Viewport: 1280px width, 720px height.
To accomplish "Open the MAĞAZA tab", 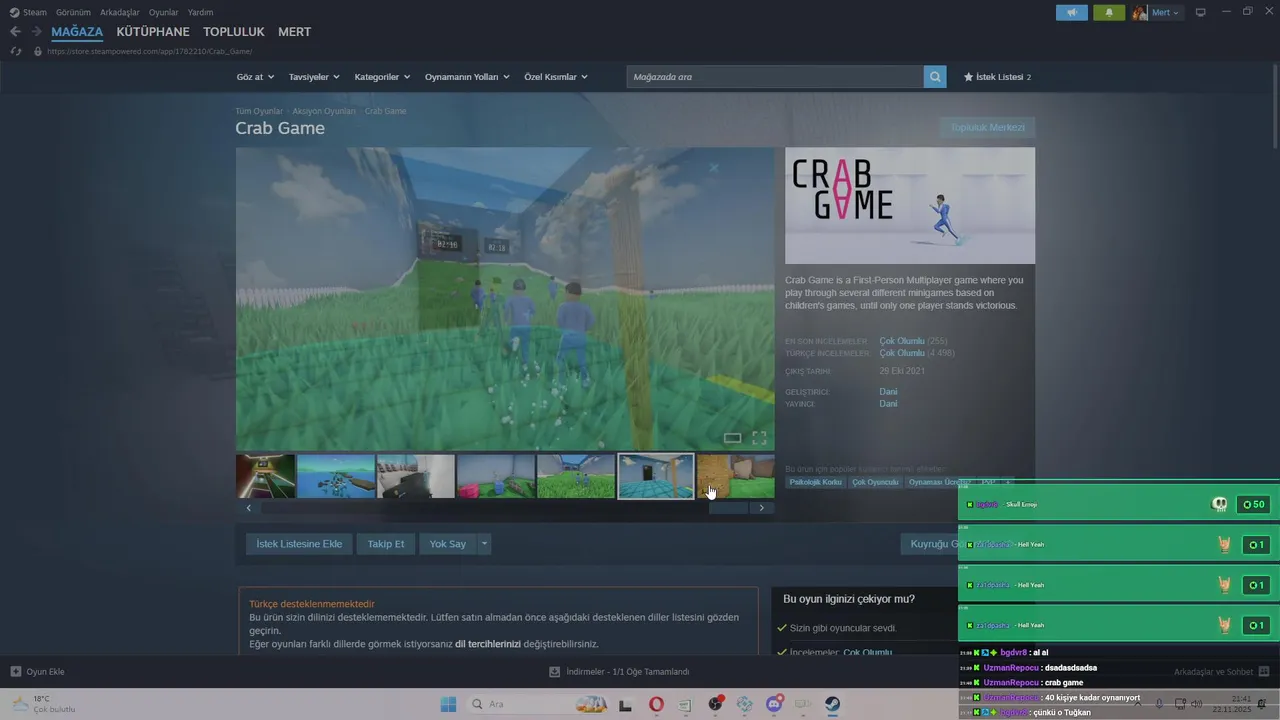I will [x=77, y=32].
